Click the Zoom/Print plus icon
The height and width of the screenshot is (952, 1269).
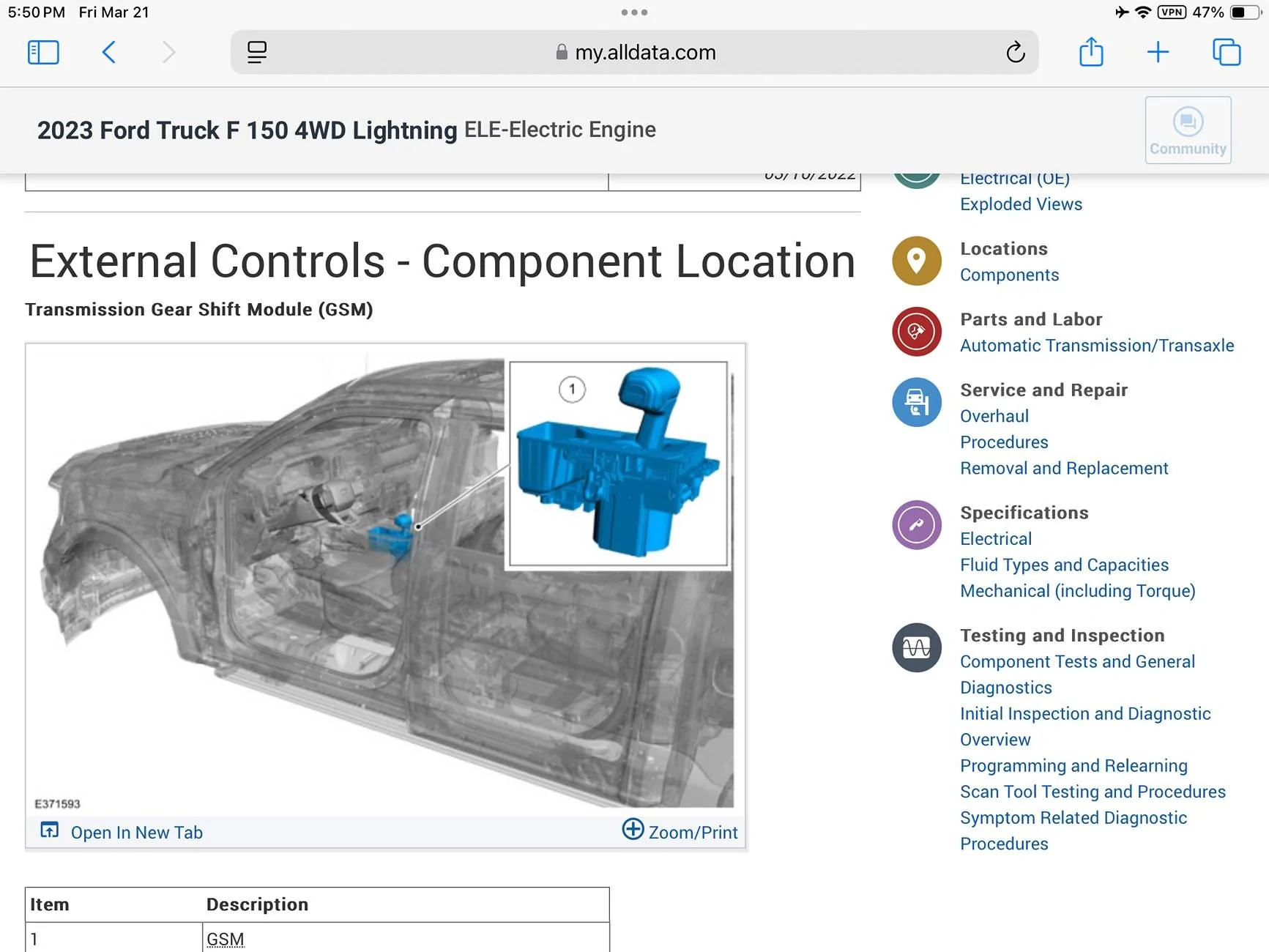[x=633, y=829]
